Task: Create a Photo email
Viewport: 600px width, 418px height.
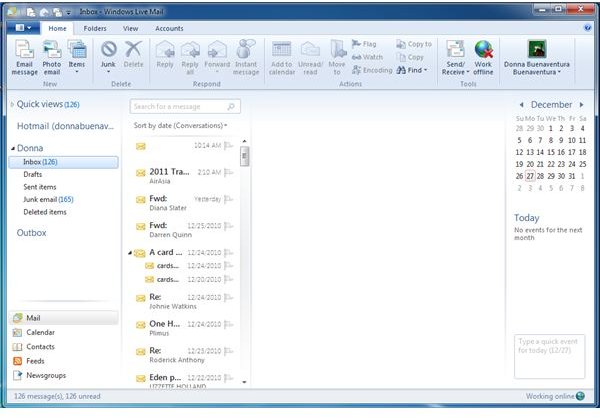Action: (x=52, y=58)
